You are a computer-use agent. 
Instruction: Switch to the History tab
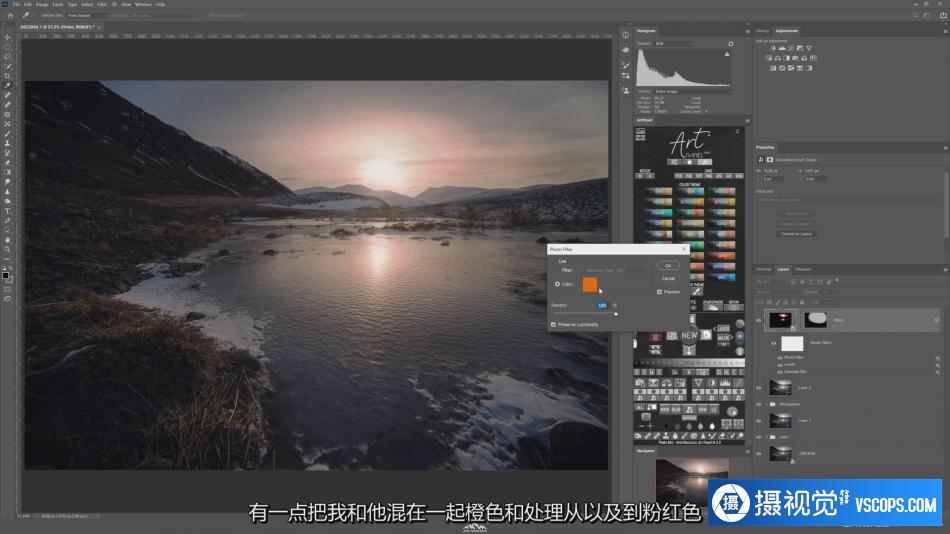point(762,31)
